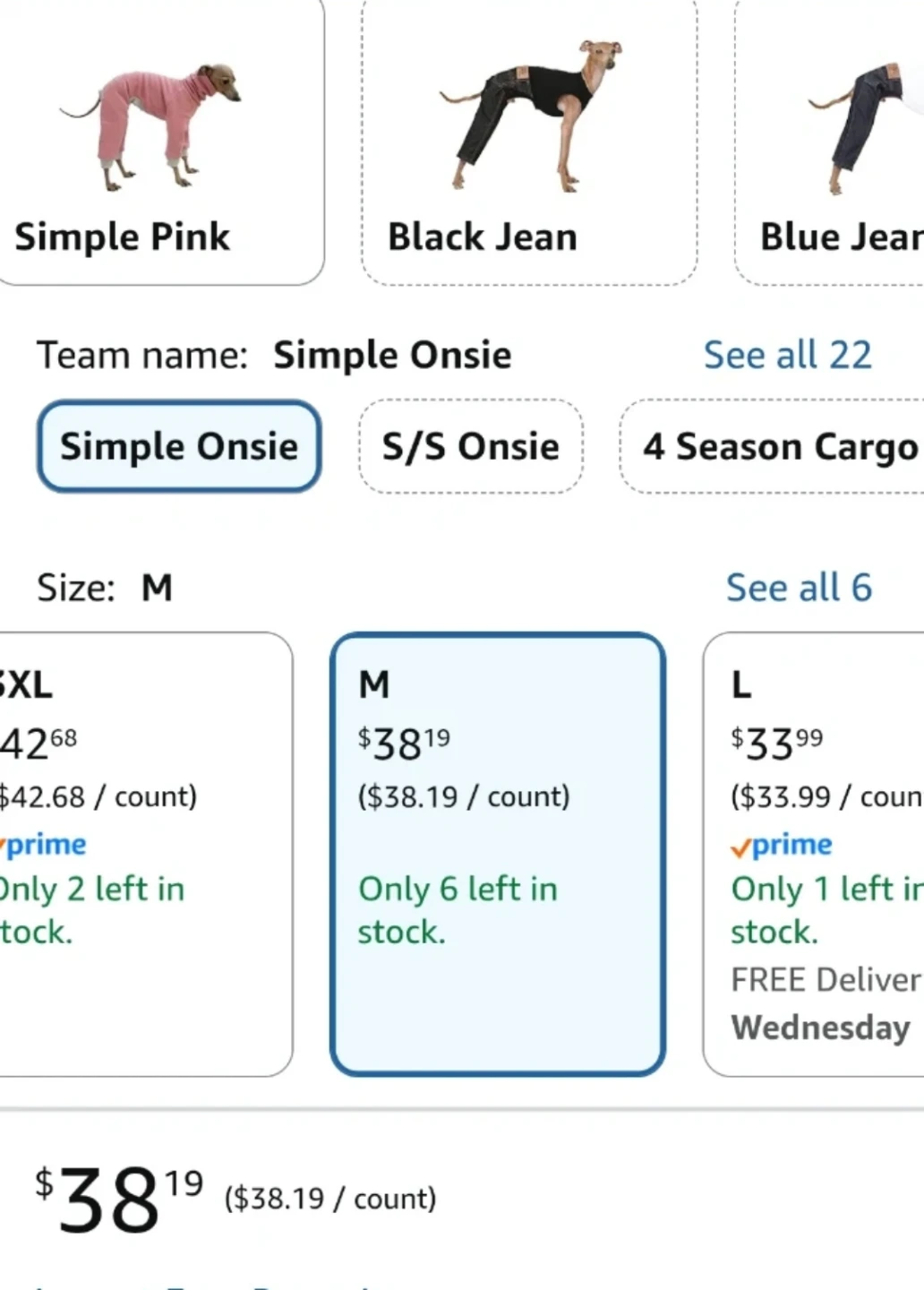Choose the Black Jean color swatch

tap(529, 142)
